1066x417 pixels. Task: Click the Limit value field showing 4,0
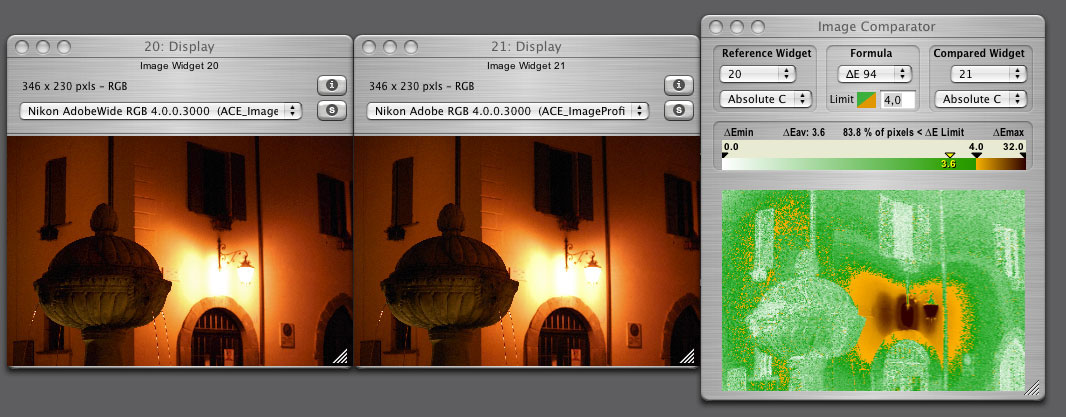[897, 100]
